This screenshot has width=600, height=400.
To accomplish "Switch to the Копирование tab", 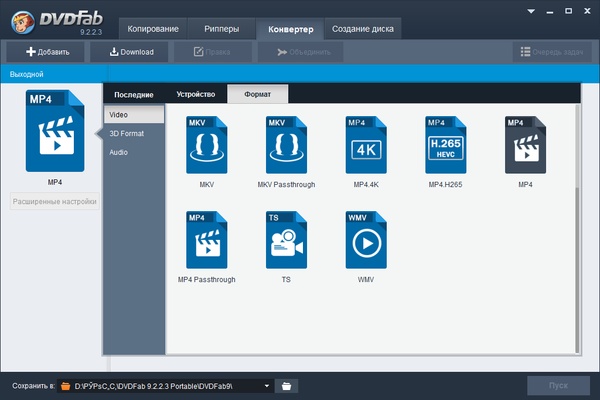I will click(153, 29).
